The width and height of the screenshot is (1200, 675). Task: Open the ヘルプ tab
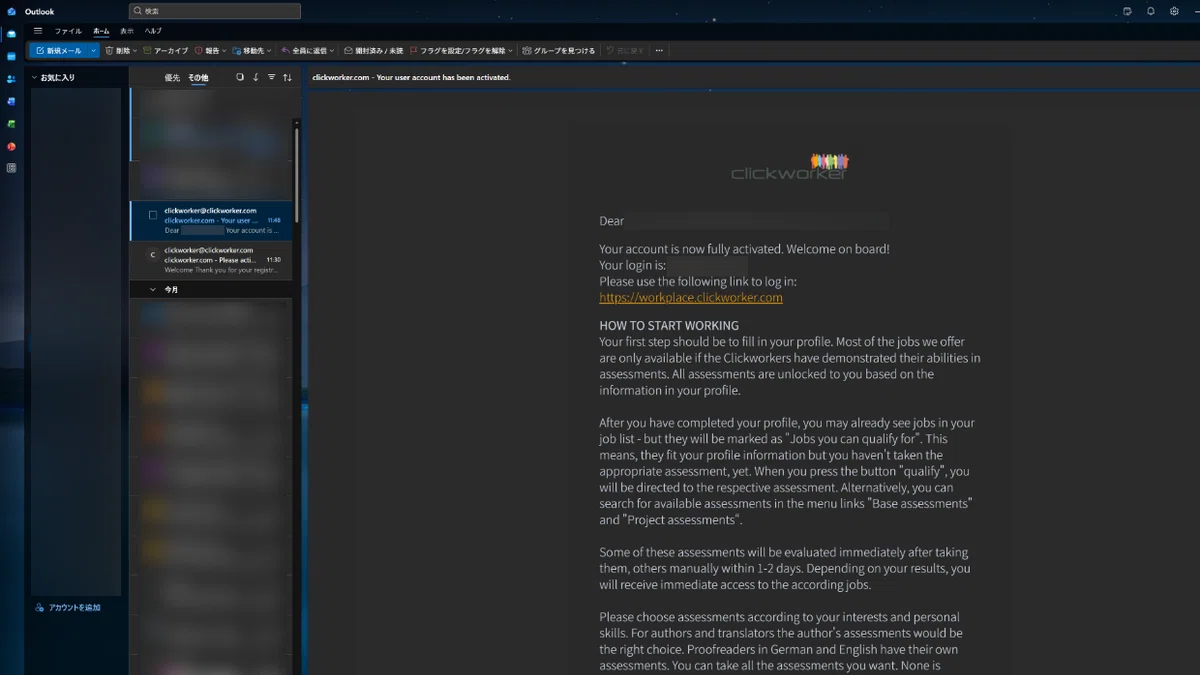pyautogui.click(x=153, y=31)
